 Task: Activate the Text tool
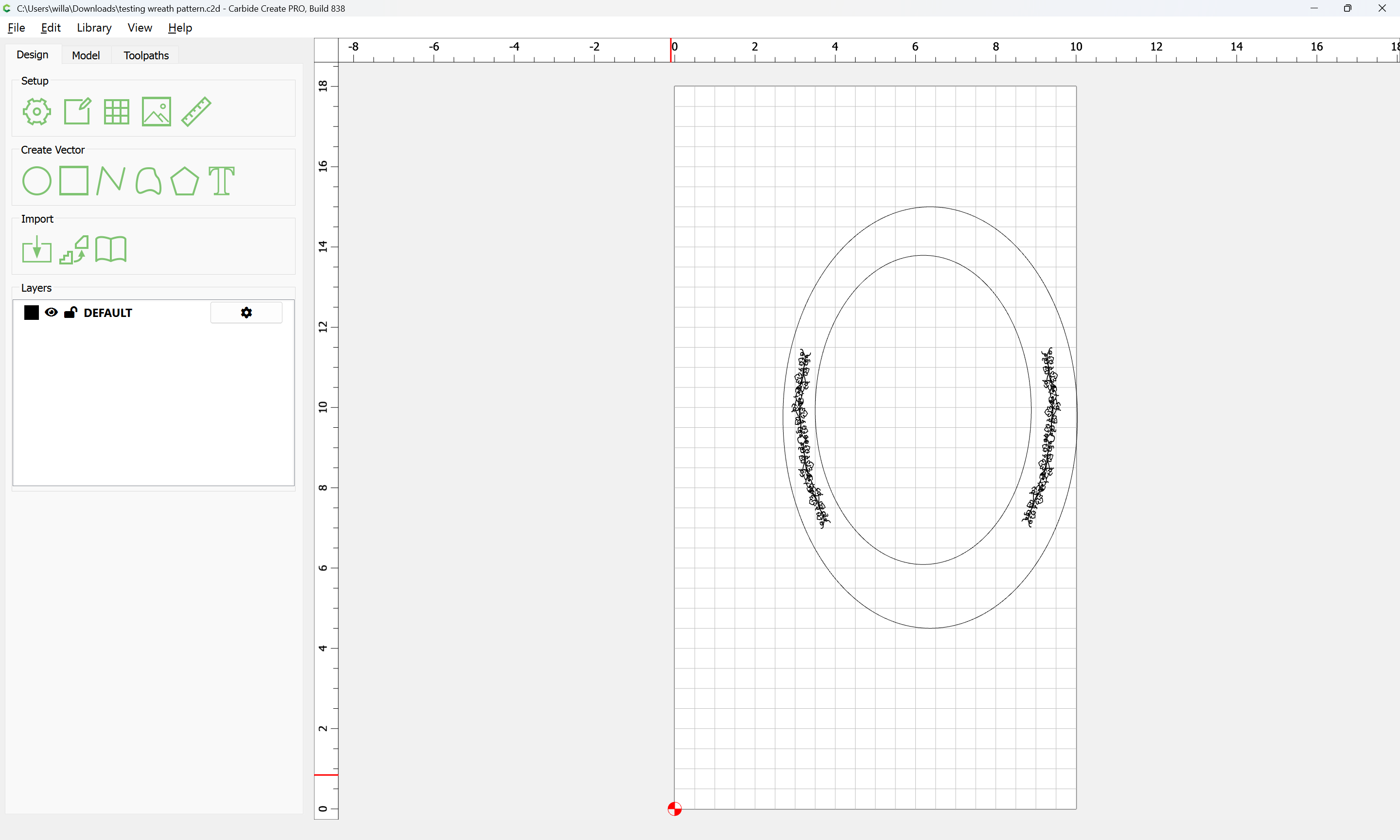[221, 181]
